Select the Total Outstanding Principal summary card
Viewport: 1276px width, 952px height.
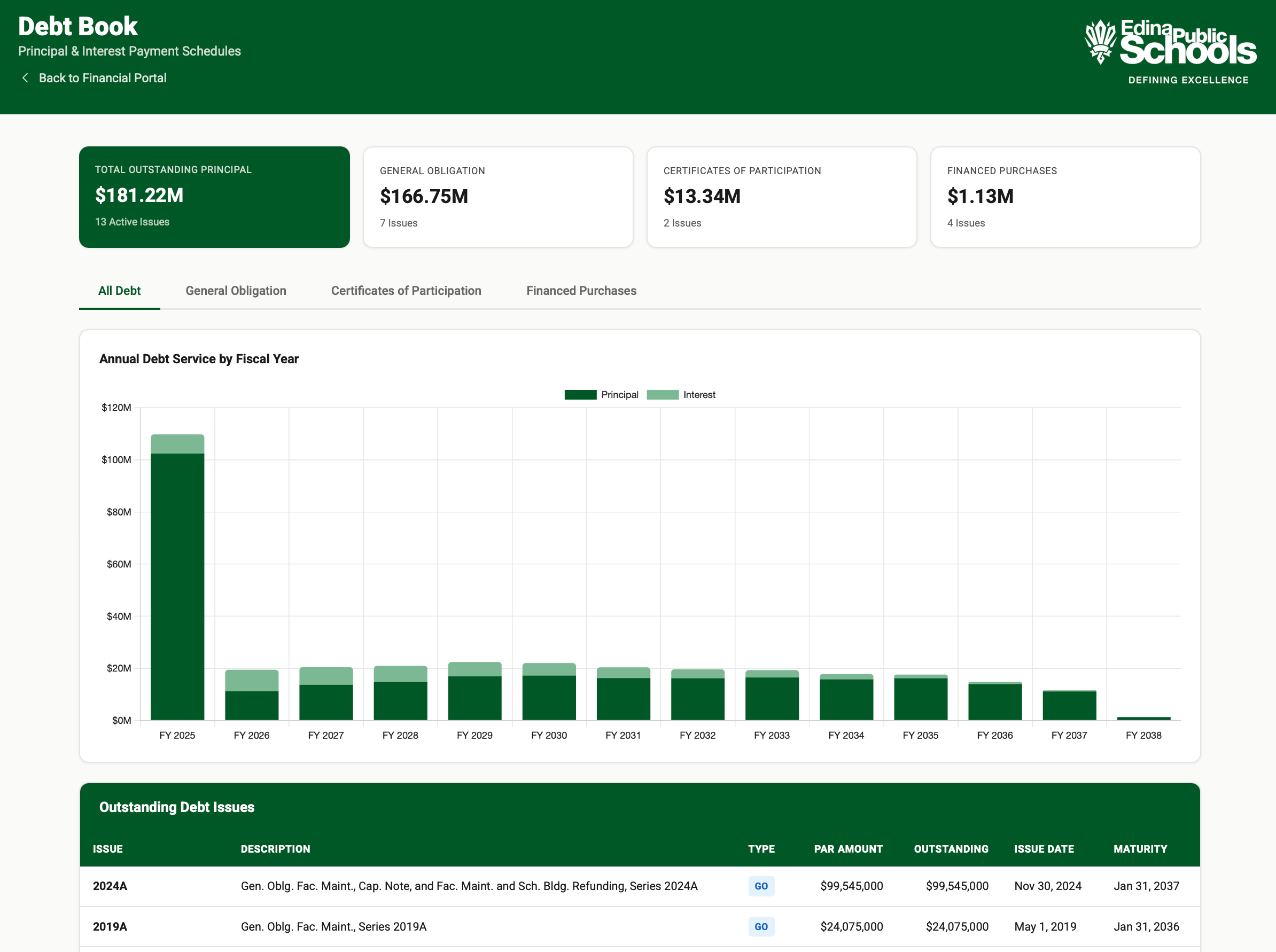coord(214,197)
